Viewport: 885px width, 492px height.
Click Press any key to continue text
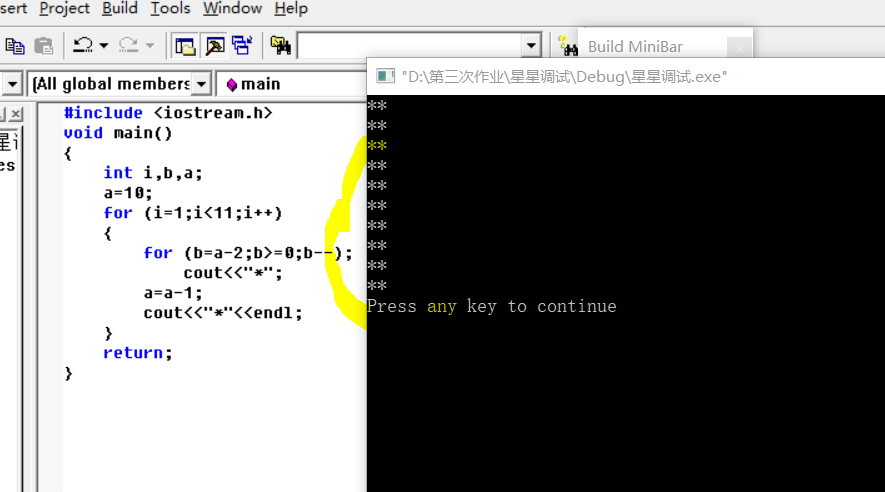(492, 306)
